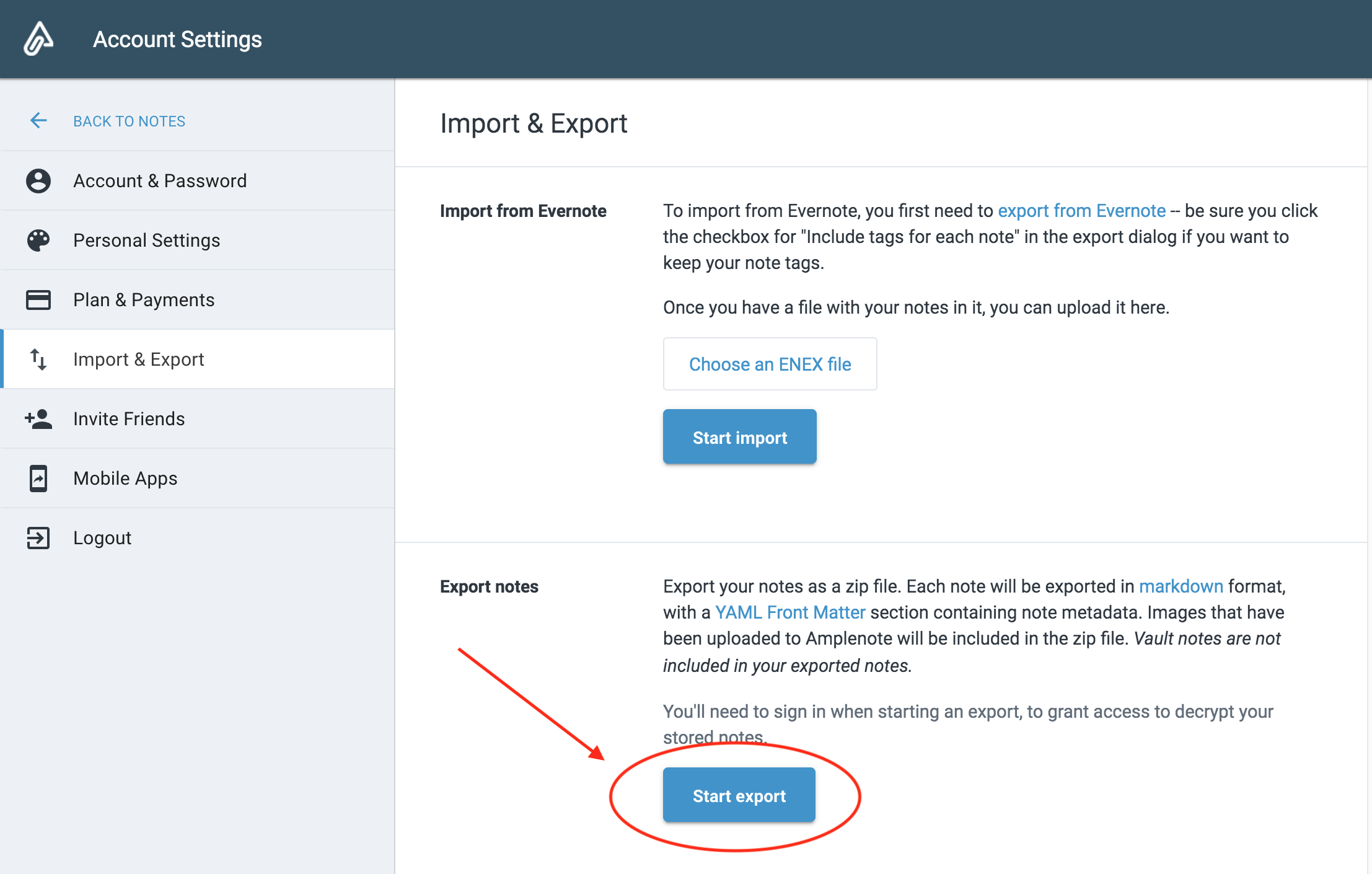
Task: Open the export from Evernote link
Action: (x=1081, y=211)
